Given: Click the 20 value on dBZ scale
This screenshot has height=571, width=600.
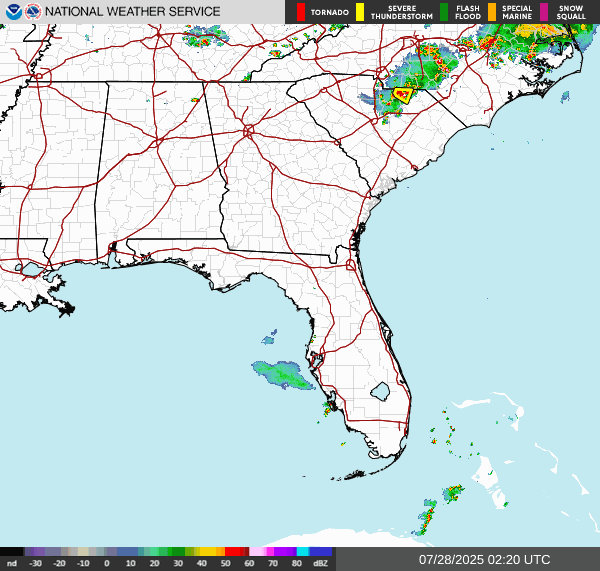Looking at the screenshot, I should click(154, 563).
